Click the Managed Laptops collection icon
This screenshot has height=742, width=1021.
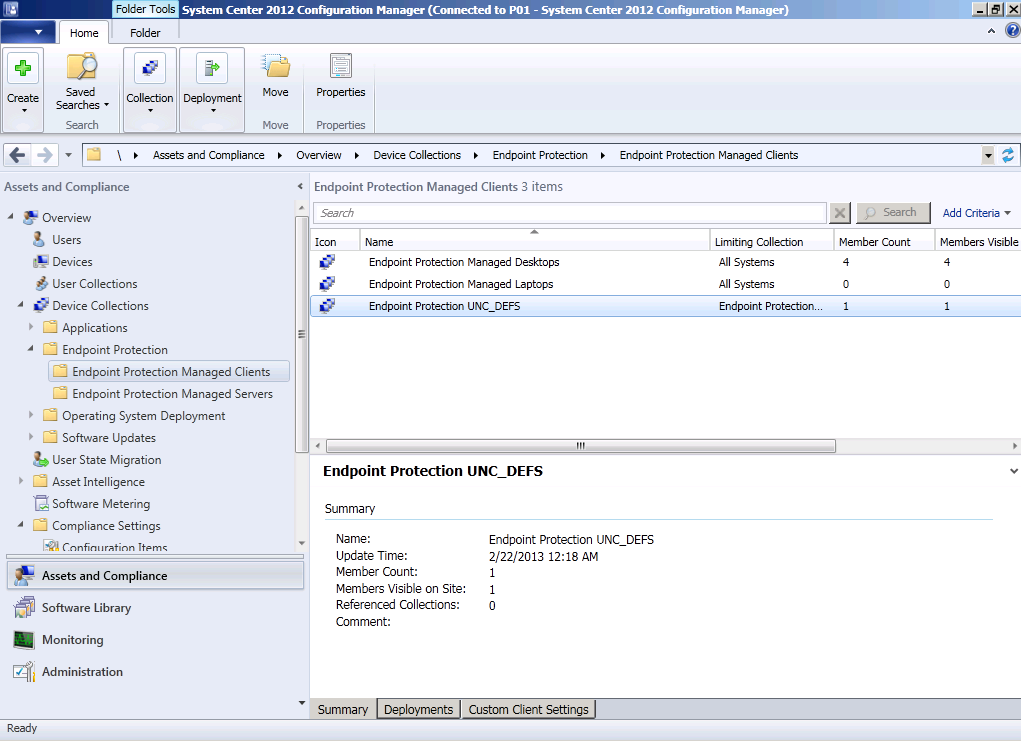[327, 284]
